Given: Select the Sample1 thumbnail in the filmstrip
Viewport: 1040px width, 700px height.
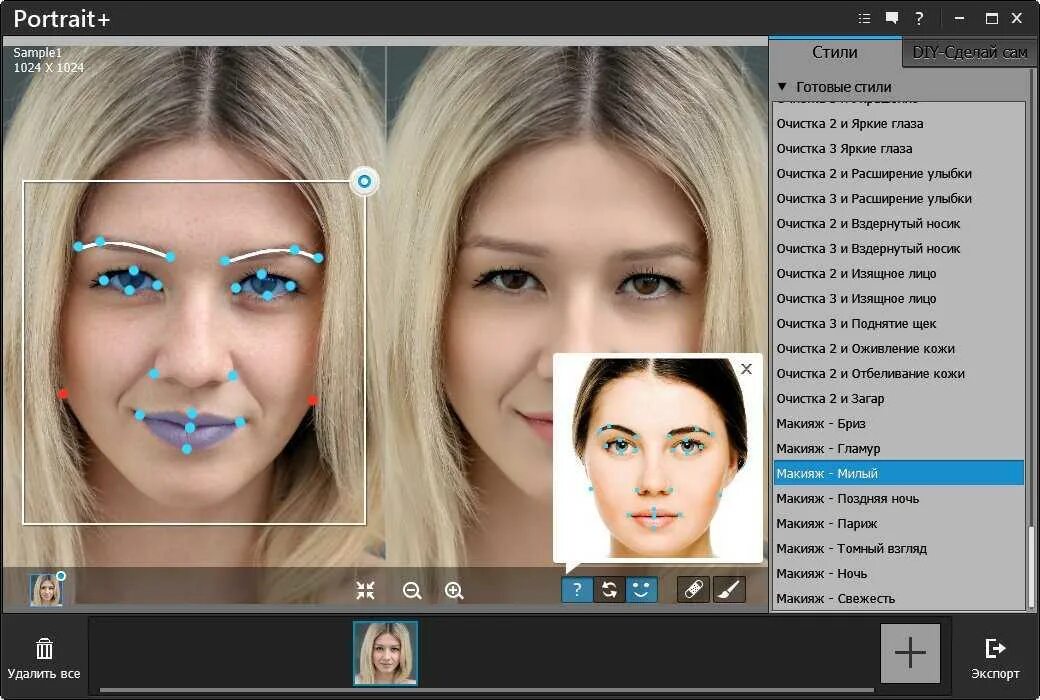Looking at the screenshot, I should pyautogui.click(x=385, y=653).
